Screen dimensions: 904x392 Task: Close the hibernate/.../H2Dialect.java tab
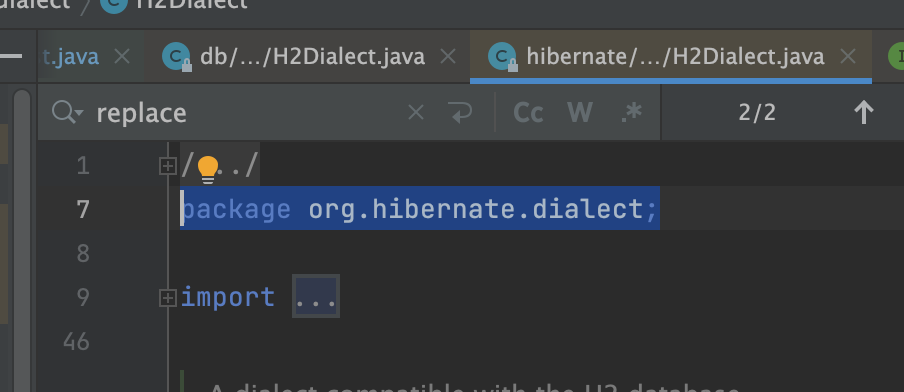coord(848,56)
